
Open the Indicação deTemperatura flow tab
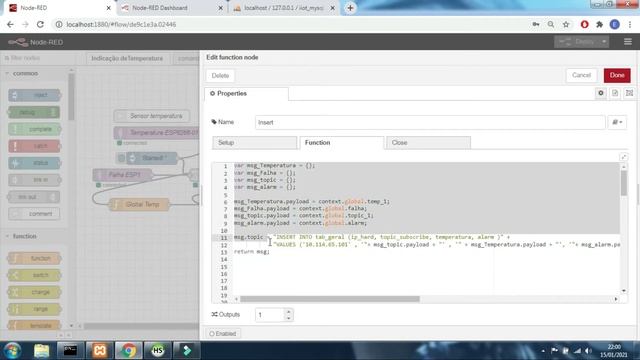(127, 59)
